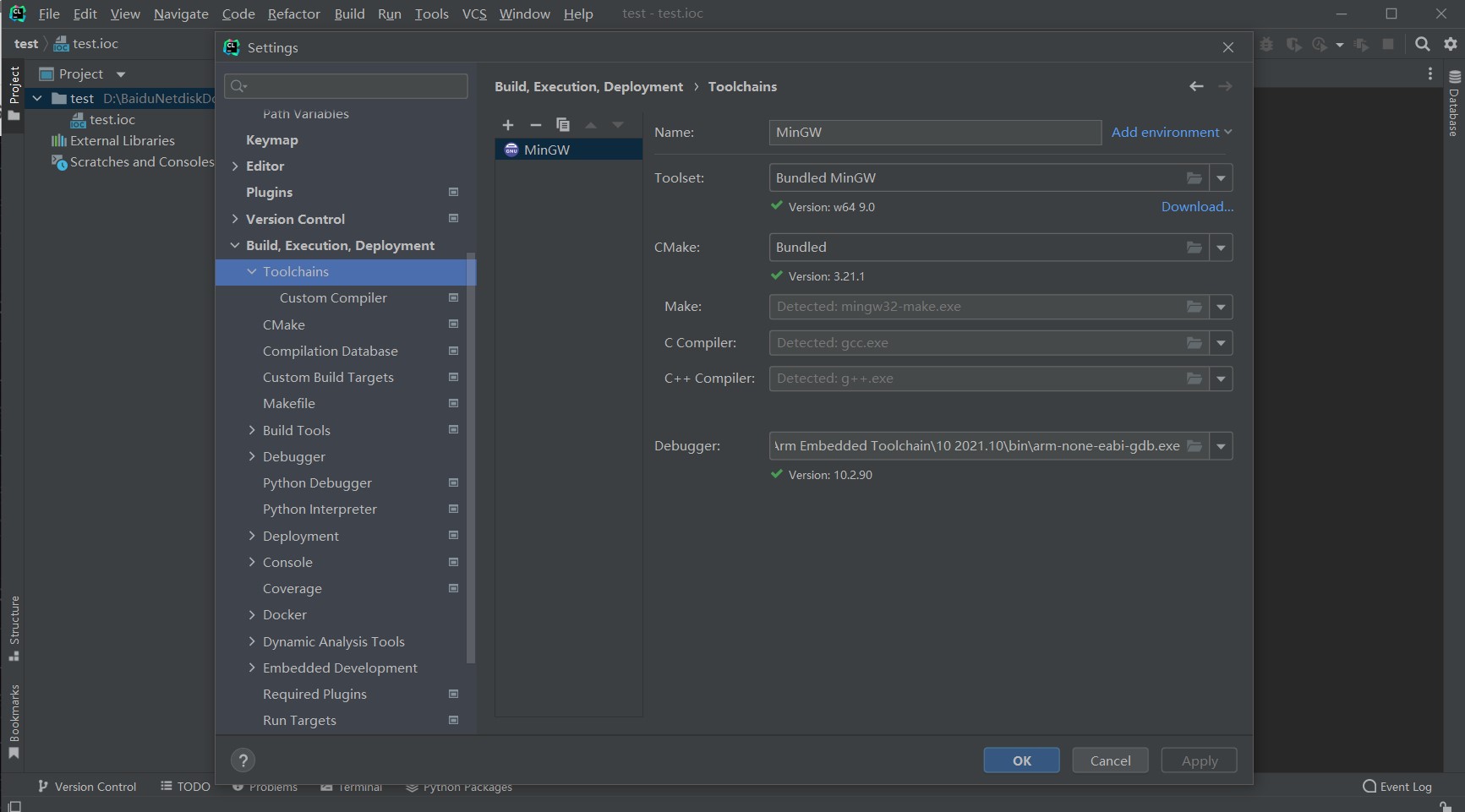
Task: Open Event Log in status bar
Action: (x=1397, y=787)
